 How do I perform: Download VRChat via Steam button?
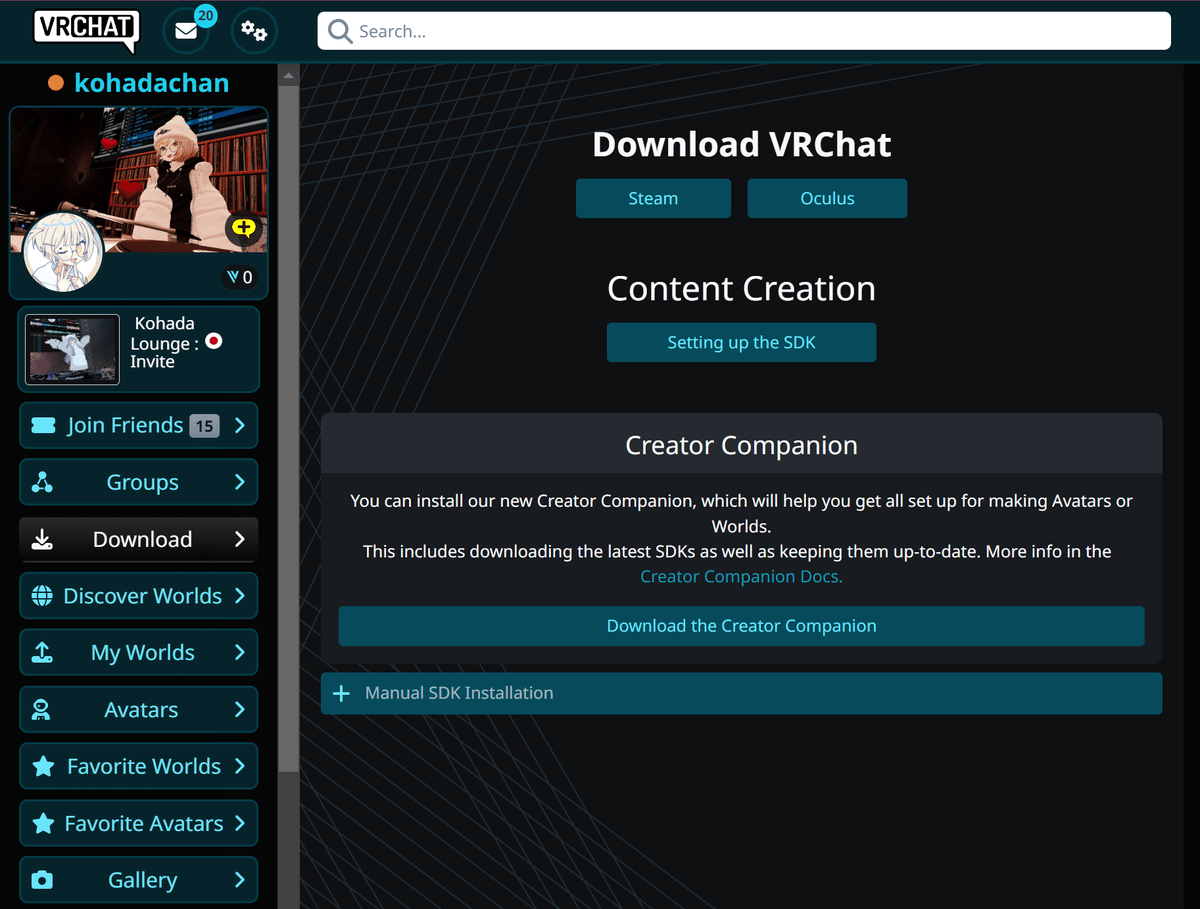pyautogui.click(x=653, y=198)
